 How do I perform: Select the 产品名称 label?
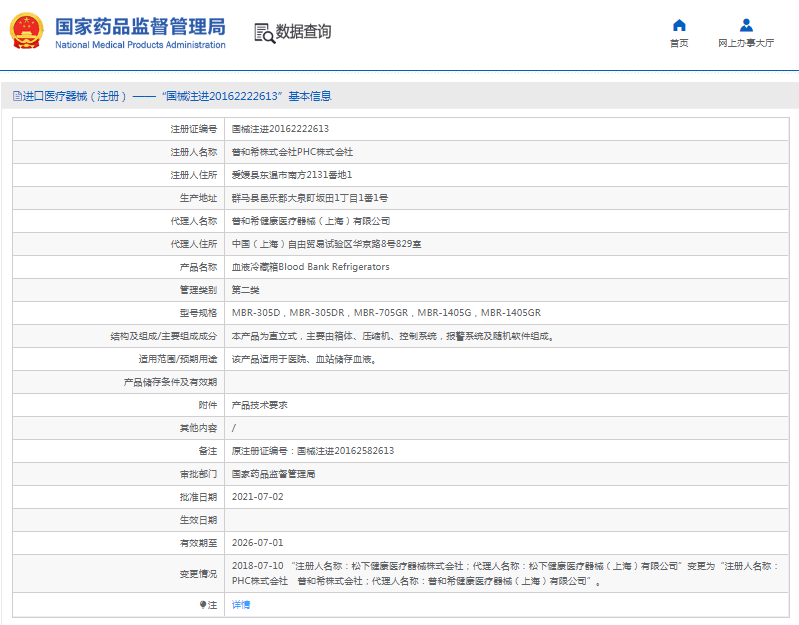coord(198,267)
